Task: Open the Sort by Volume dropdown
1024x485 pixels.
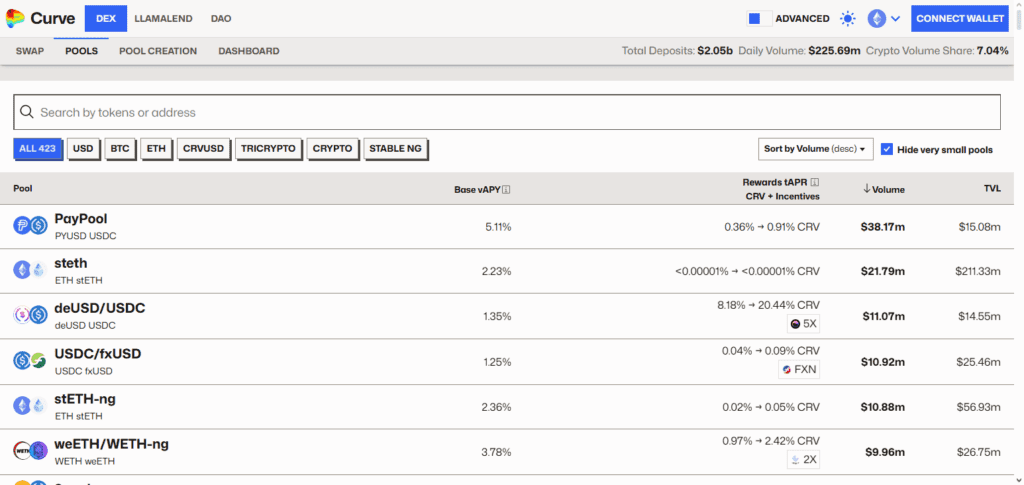Action: pos(816,149)
